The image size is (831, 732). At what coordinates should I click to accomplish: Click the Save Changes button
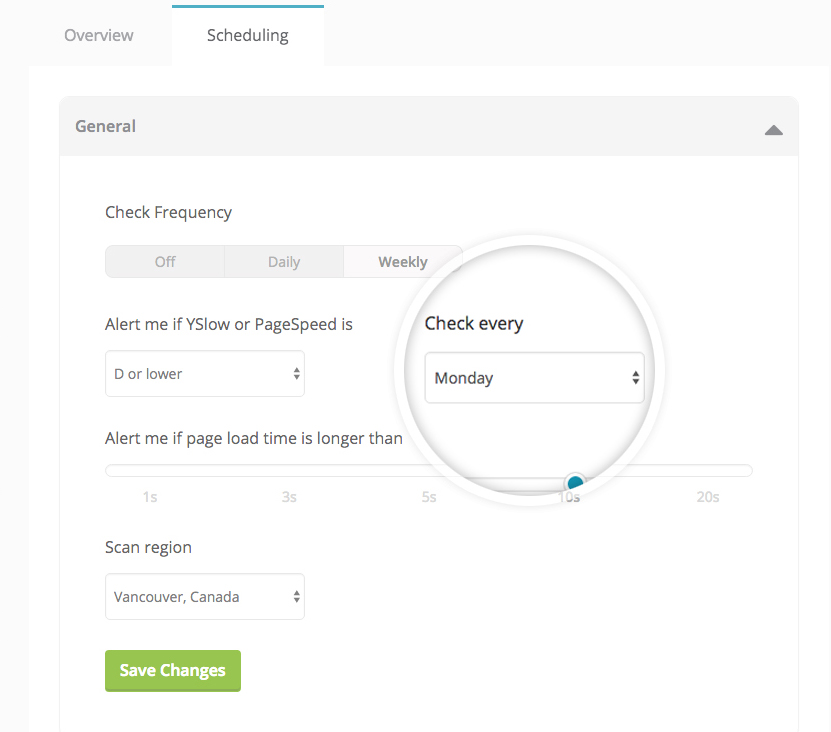172,670
